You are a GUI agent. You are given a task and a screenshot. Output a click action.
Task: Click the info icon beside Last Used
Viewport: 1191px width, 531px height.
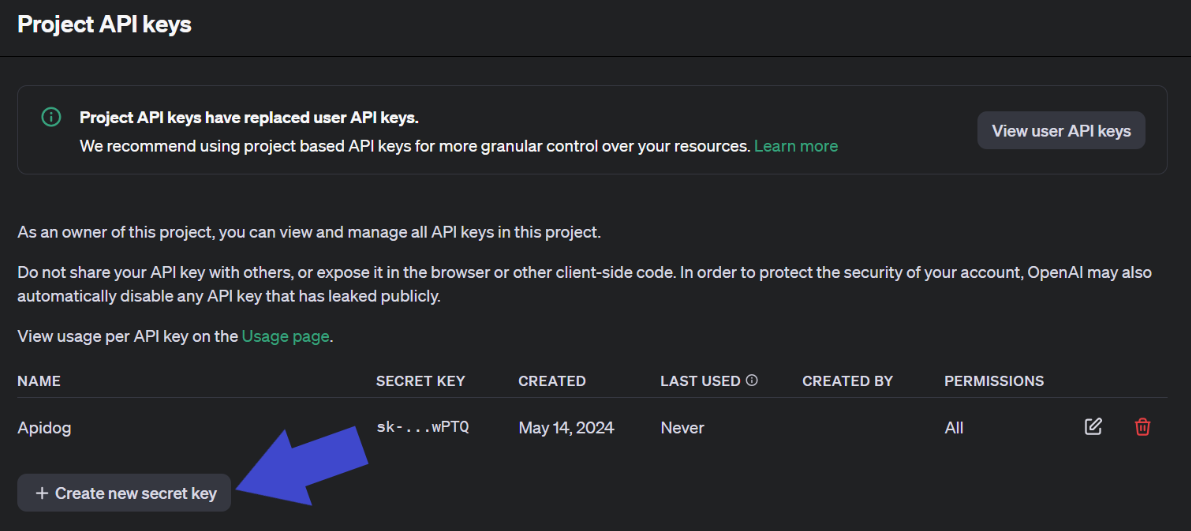752,381
